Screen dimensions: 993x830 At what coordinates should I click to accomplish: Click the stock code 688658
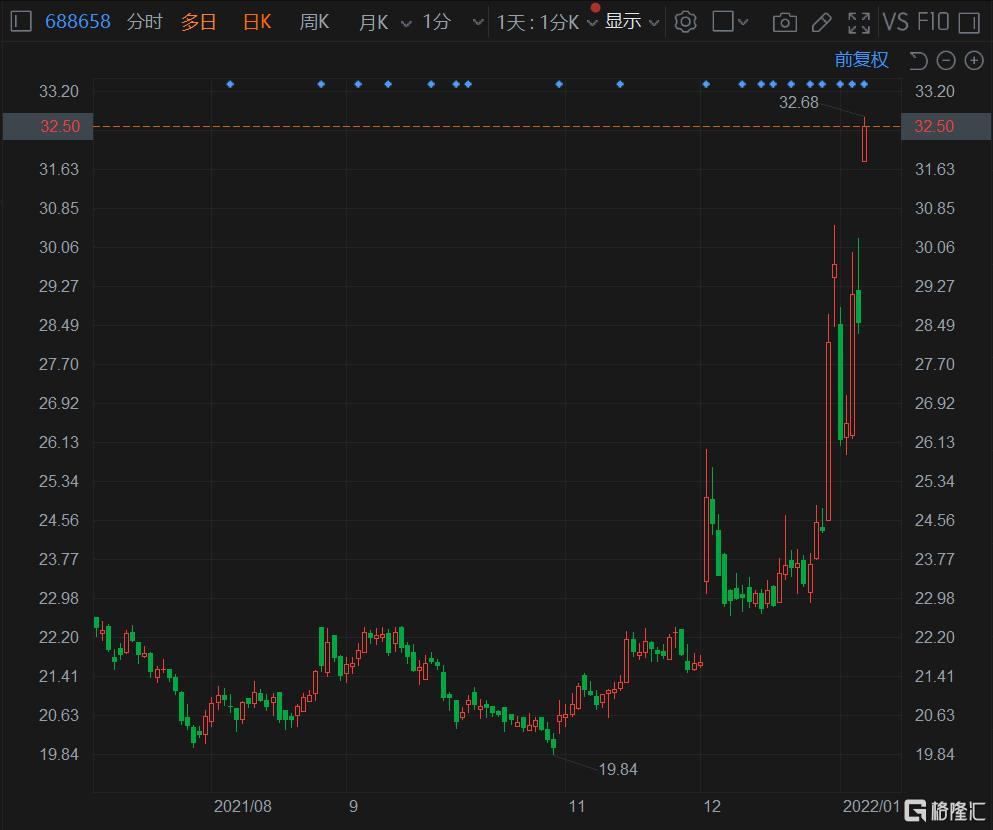coord(78,21)
